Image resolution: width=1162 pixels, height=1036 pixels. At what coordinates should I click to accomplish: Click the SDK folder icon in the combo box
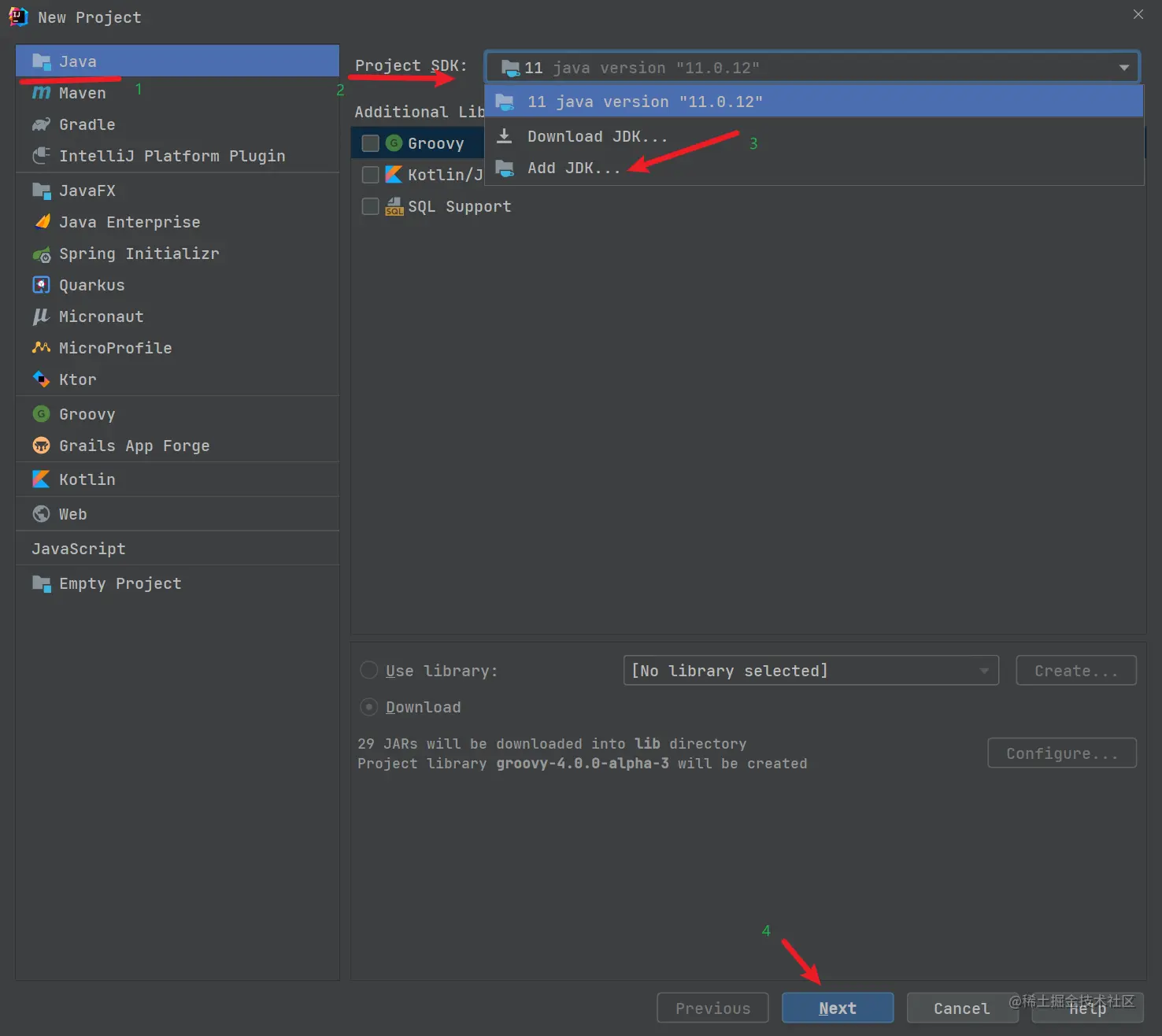[511, 68]
